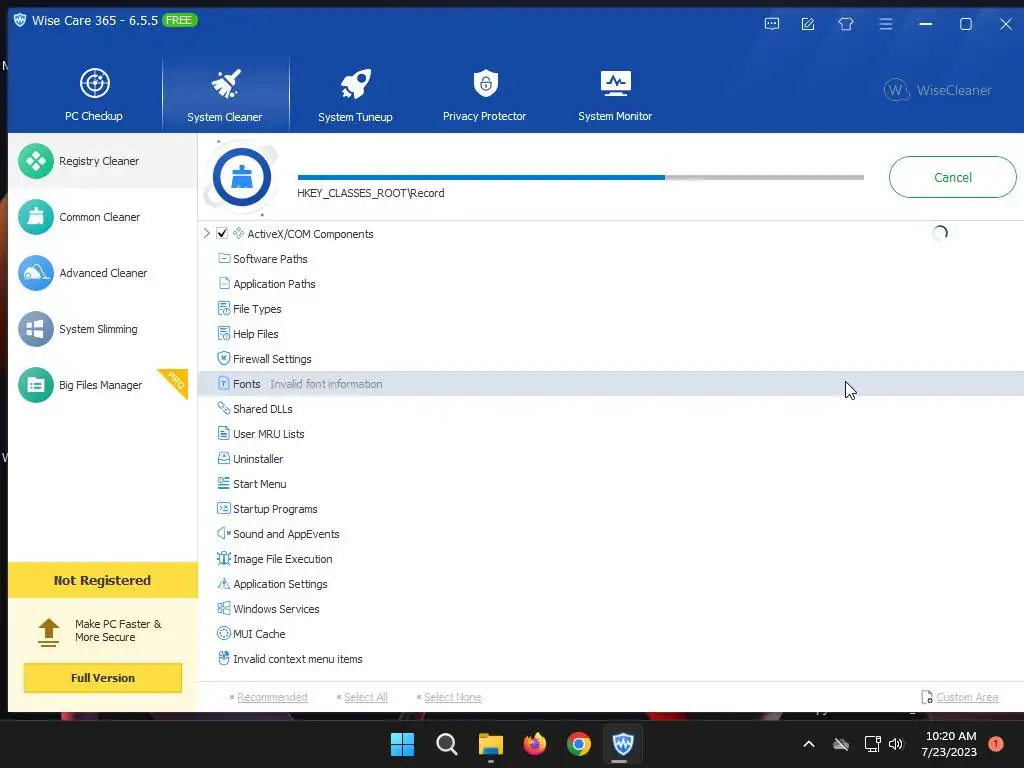Viewport: 1024px width, 768px height.
Task: Select the Startup Programs row
Action: tap(611, 509)
